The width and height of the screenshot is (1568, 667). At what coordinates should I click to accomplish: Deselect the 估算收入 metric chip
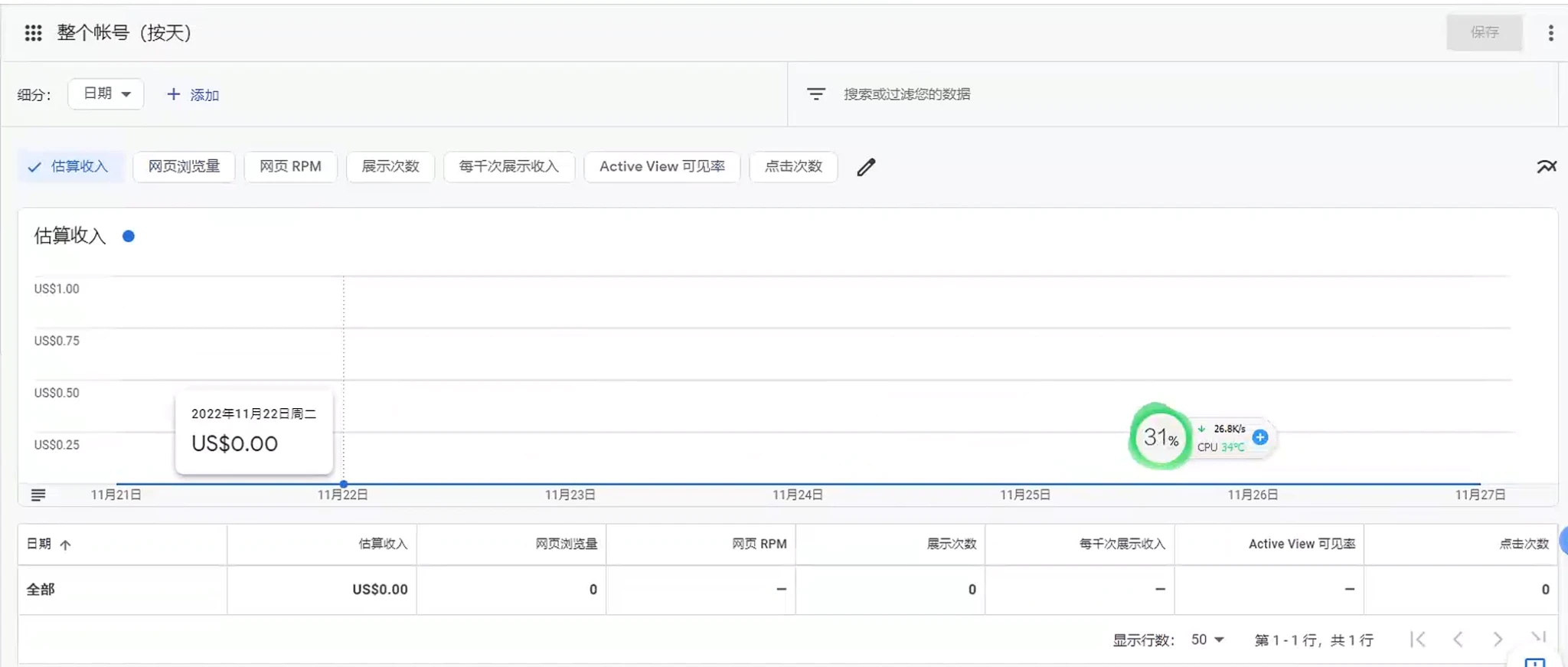(70, 167)
